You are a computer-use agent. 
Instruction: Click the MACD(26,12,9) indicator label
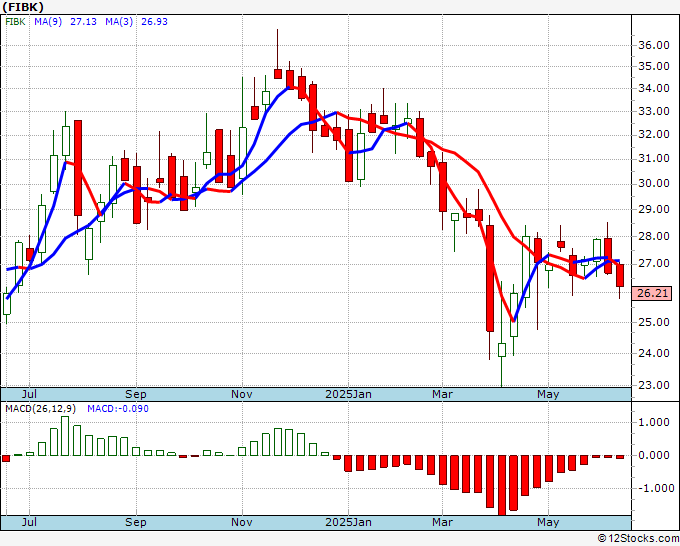(41, 409)
